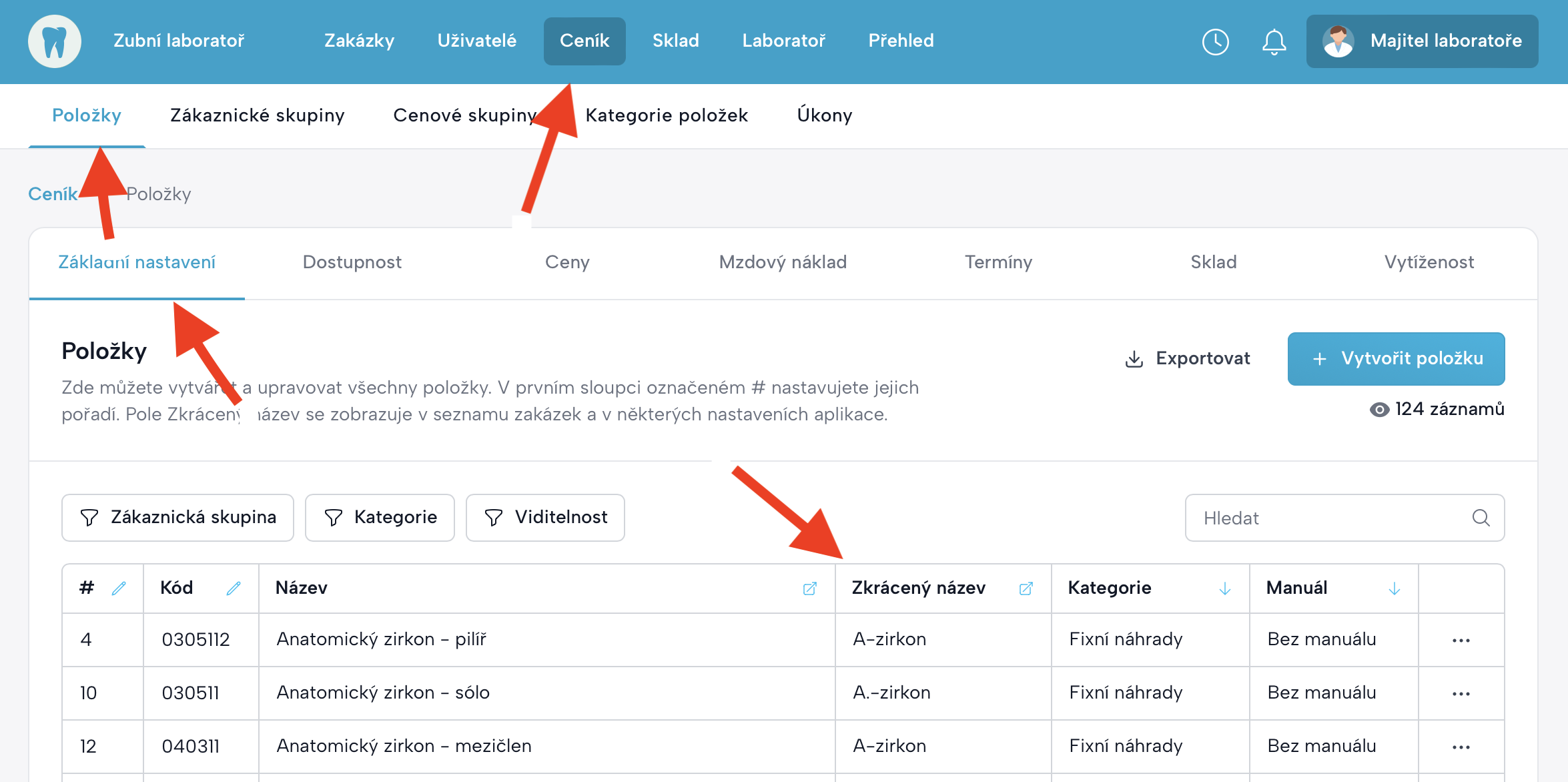This screenshot has height=782, width=1568.
Task: Sort by the Manuál column arrow
Action: pos(1394,589)
